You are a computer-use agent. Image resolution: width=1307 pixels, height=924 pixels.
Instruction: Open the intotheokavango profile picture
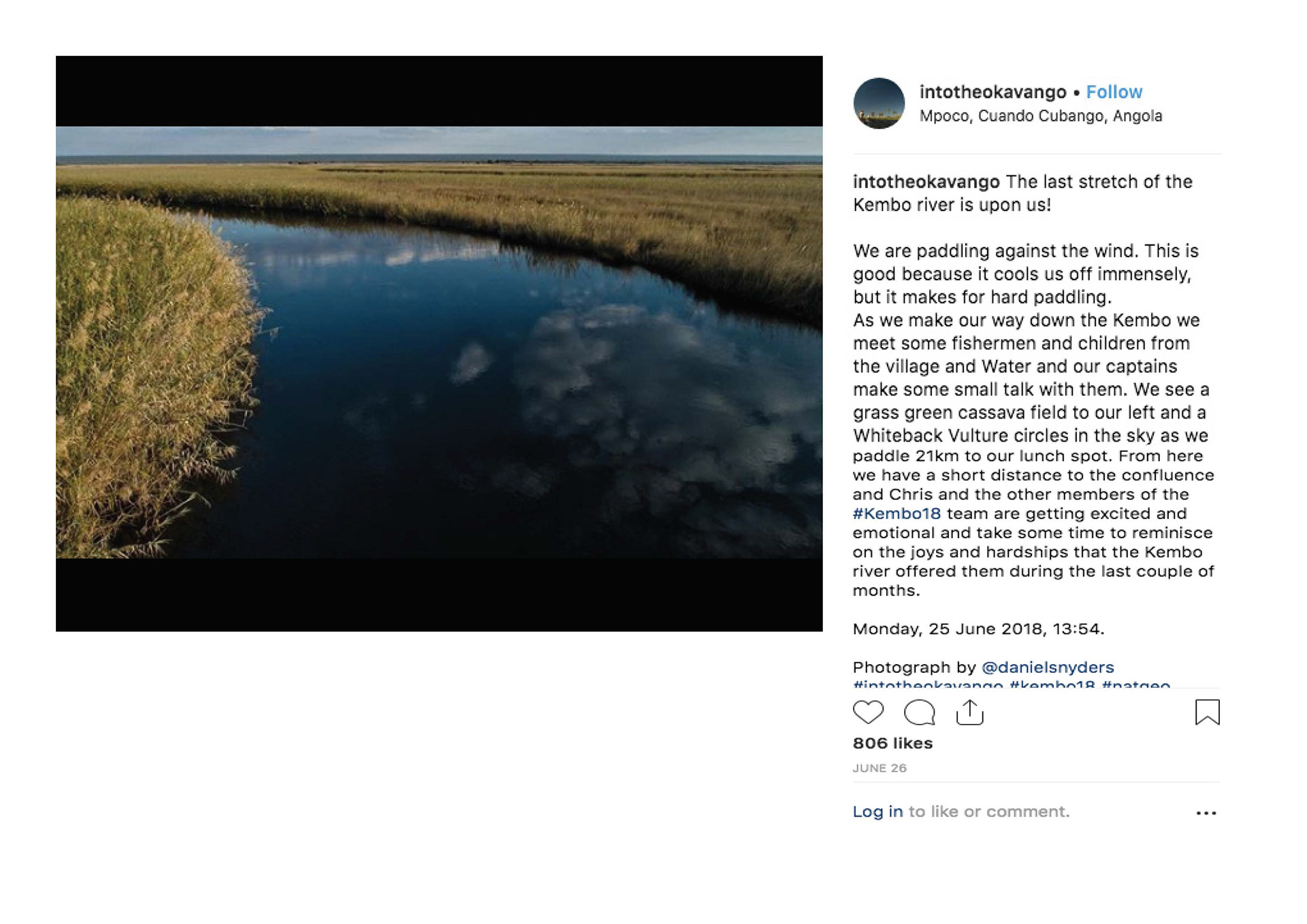point(879,103)
